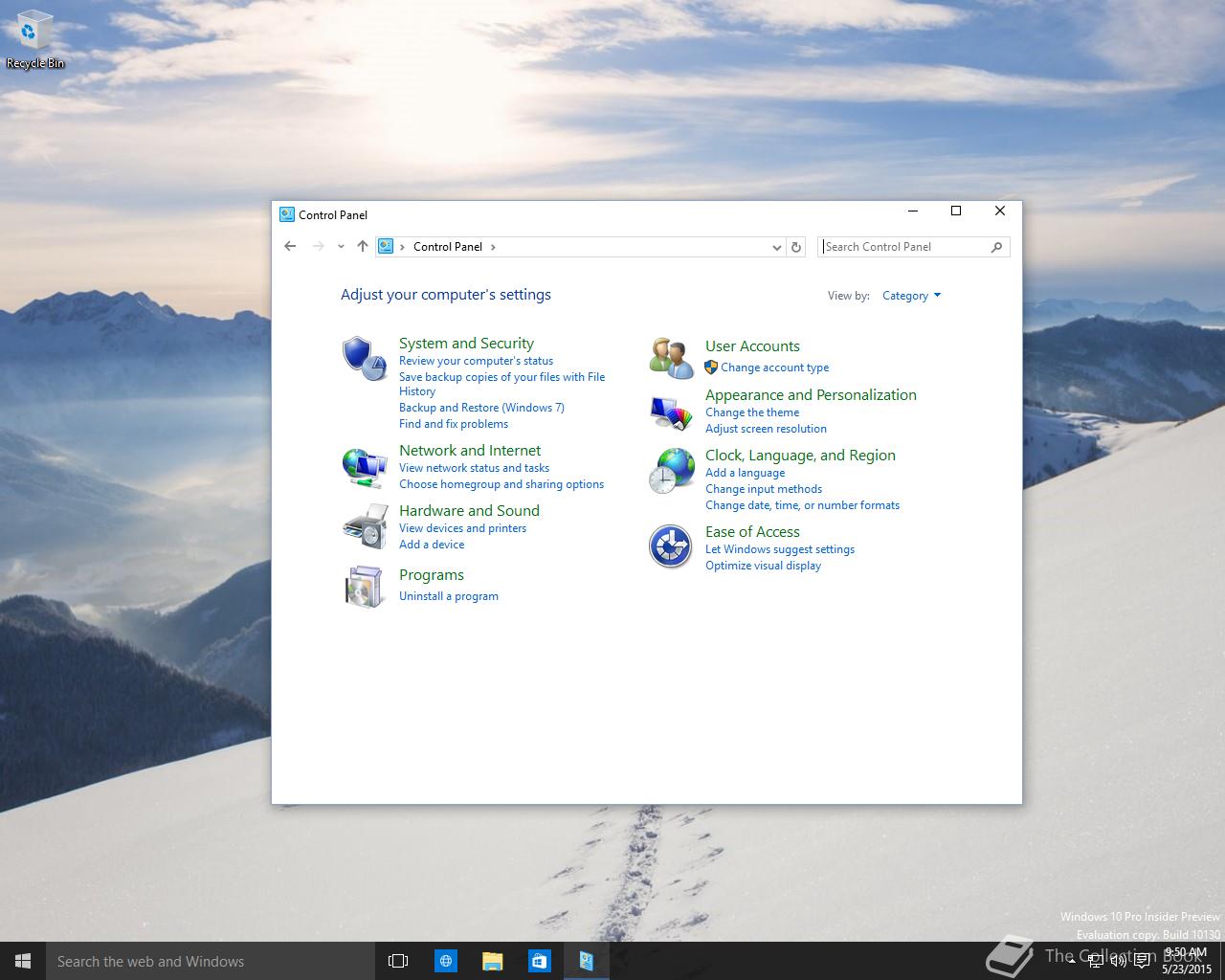Image resolution: width=1225 pixels, height=980 pixels.
Task: Refresh the Control Panel view
Action: coord(795,247)
